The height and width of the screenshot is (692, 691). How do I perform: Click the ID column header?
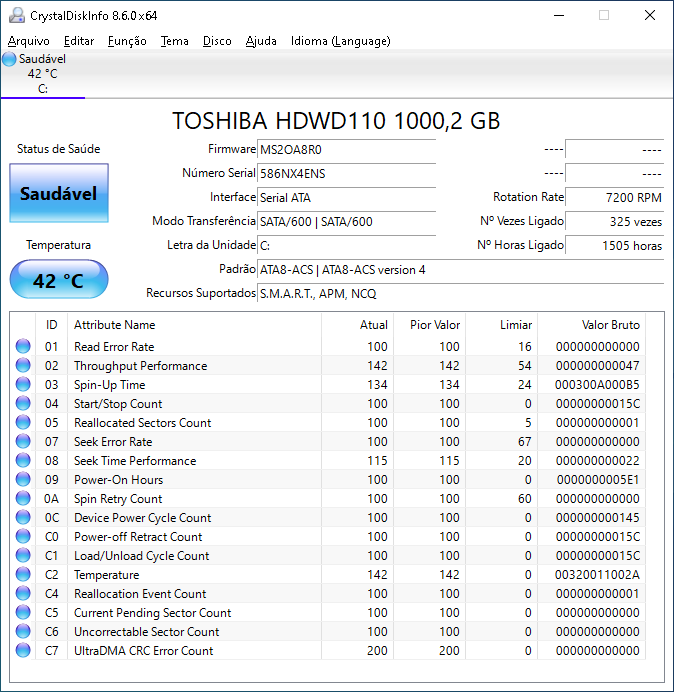click(52, 325)
